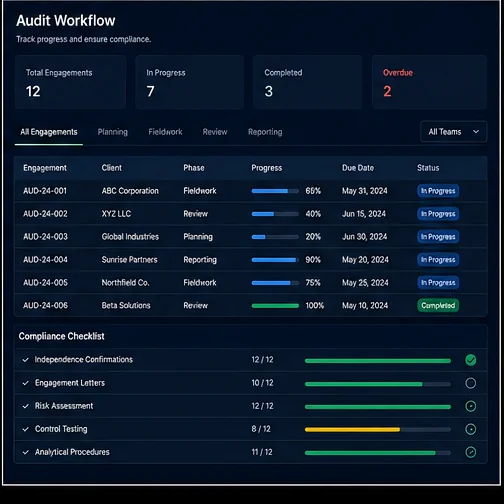The image size is (504, 504).
Task: Click the checkmark icon beside Control Testing
Action: click(25, 429)
